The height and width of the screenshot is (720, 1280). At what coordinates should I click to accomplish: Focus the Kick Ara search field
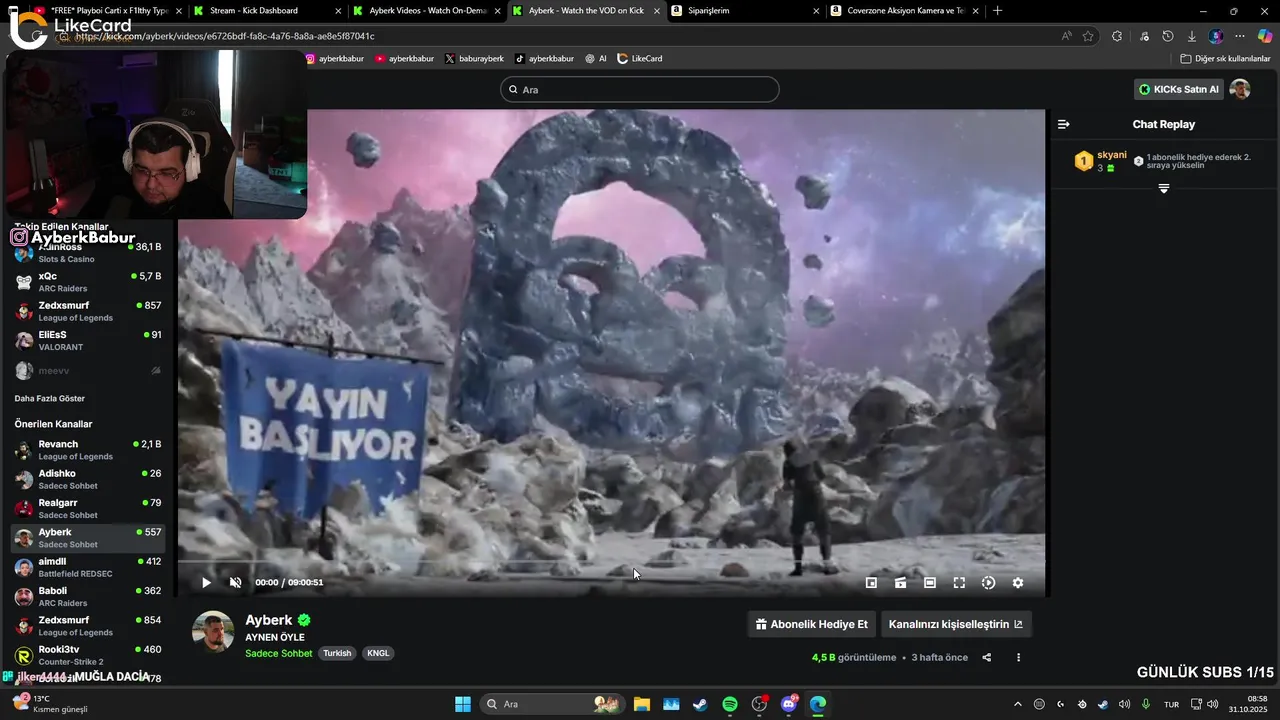[639, 89]
